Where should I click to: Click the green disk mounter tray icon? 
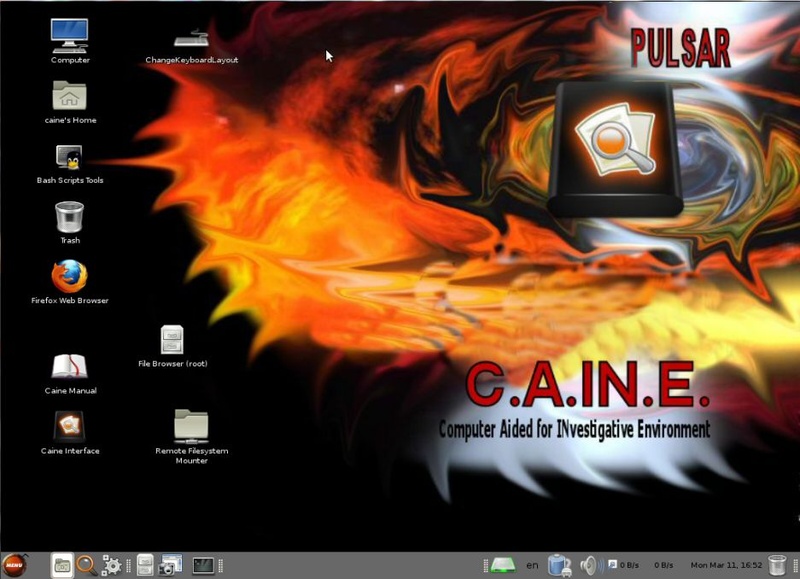503,565
